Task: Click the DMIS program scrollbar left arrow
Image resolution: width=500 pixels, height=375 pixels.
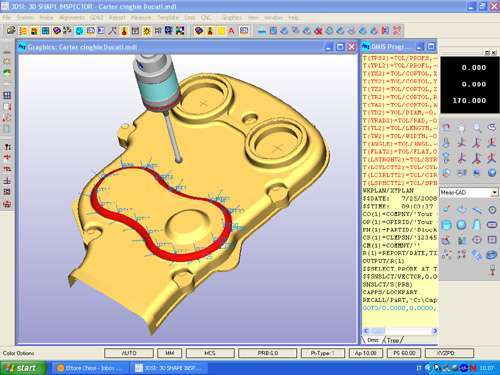Action: 366,331
